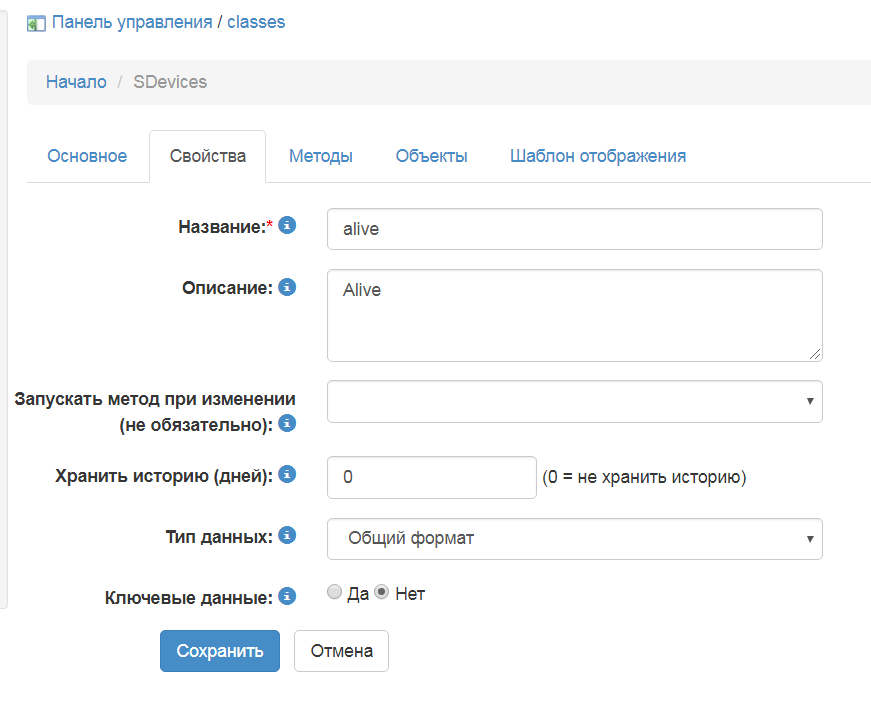Viewport: 871px width, 715px height.
Task: Click the Название input field
Action: pyautogui.click(x=574, y=229)
